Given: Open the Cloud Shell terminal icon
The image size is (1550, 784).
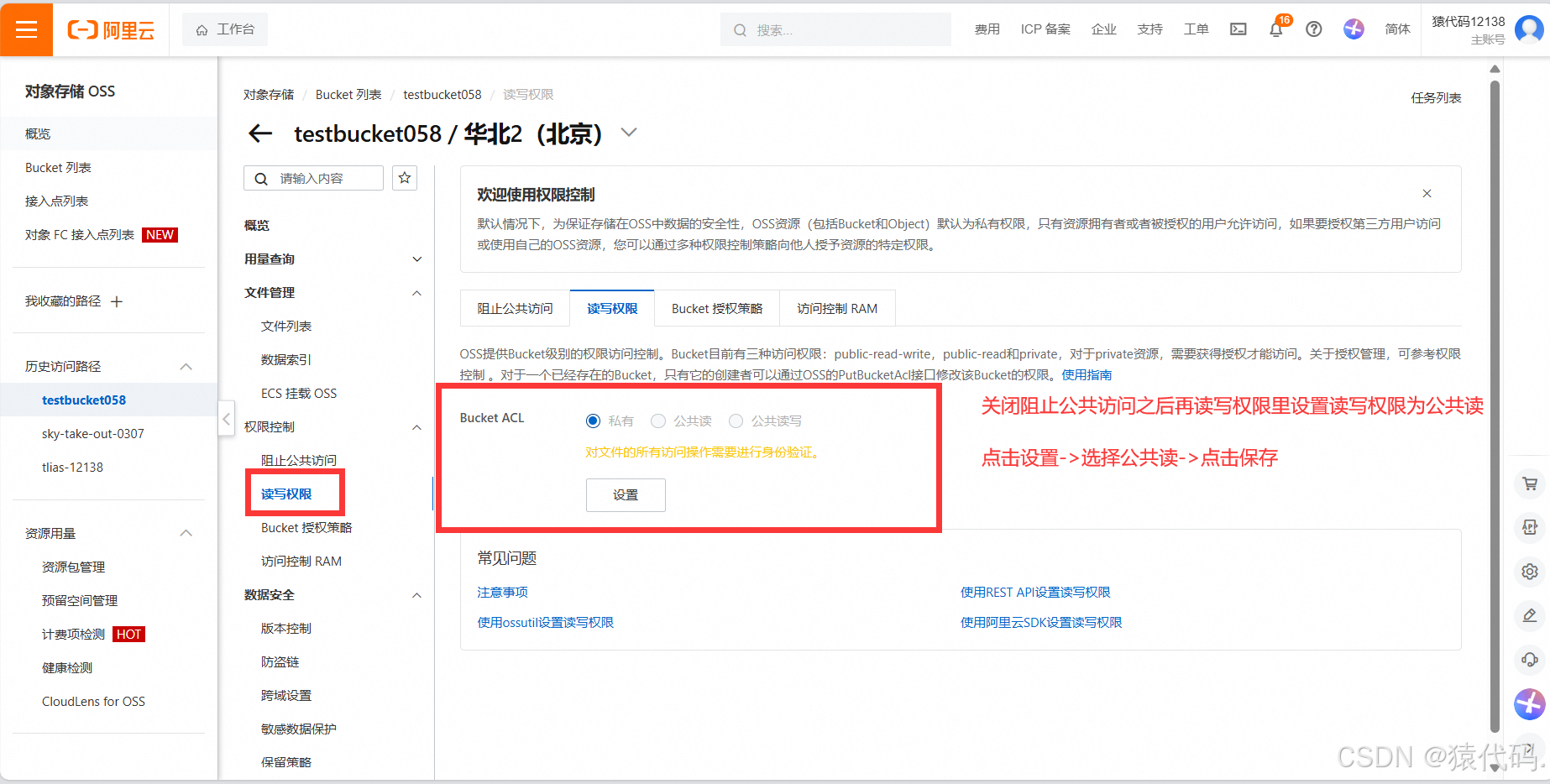Looking at the screenshot, I should [1238, 29].
